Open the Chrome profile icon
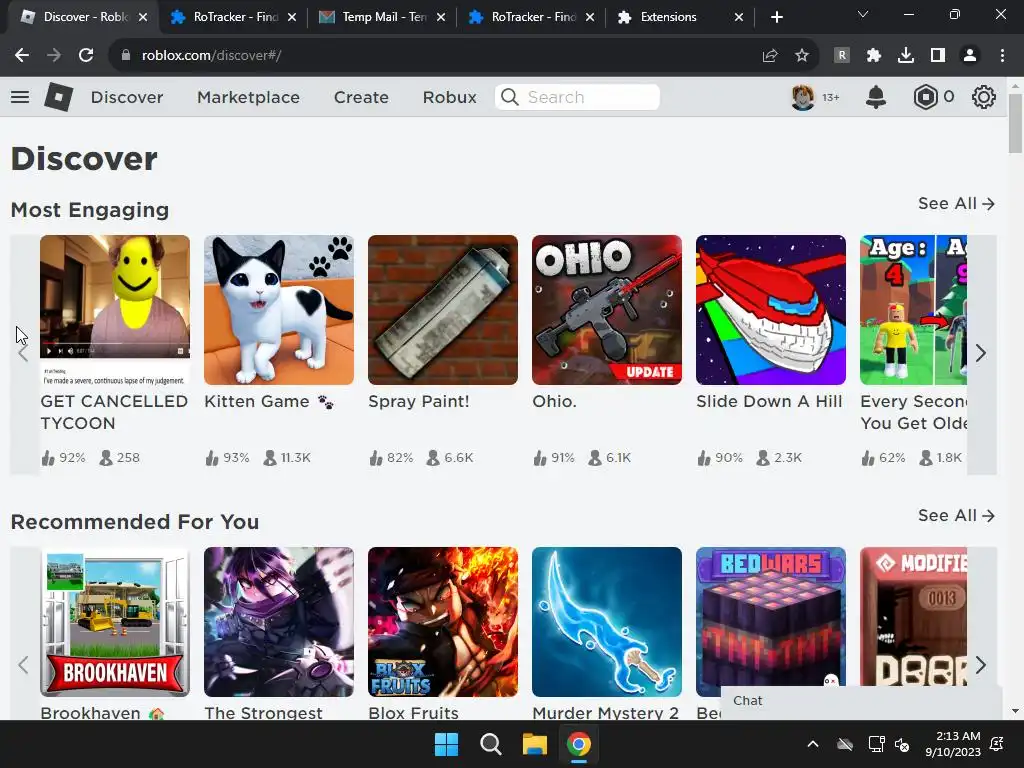Image resolution: width=1024 pixels, height=768 pixels. click(970, 56)
